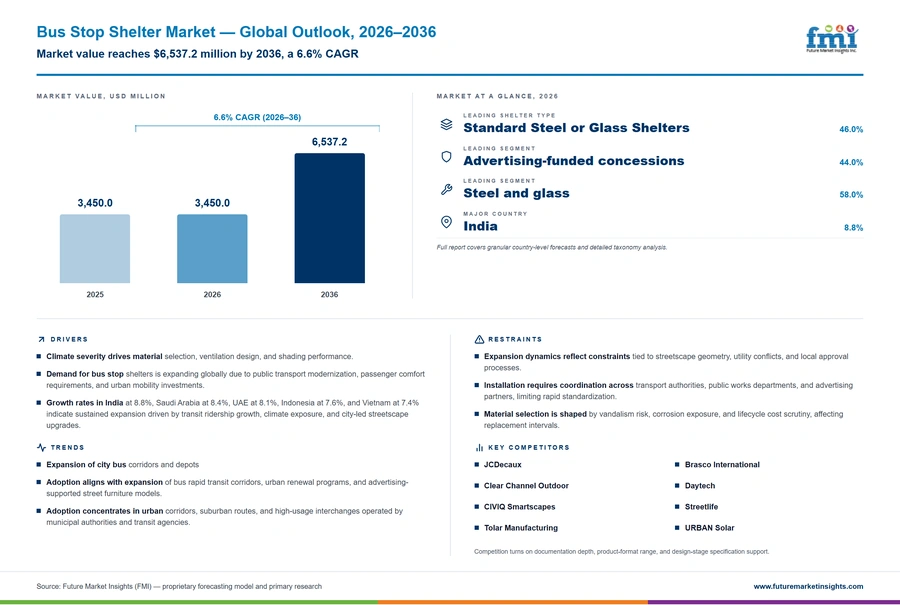Viewport: 900px width, 605px height.
Task: Click the FMI logo in the header
Action: pyautogui.click(x=832, y=38)
